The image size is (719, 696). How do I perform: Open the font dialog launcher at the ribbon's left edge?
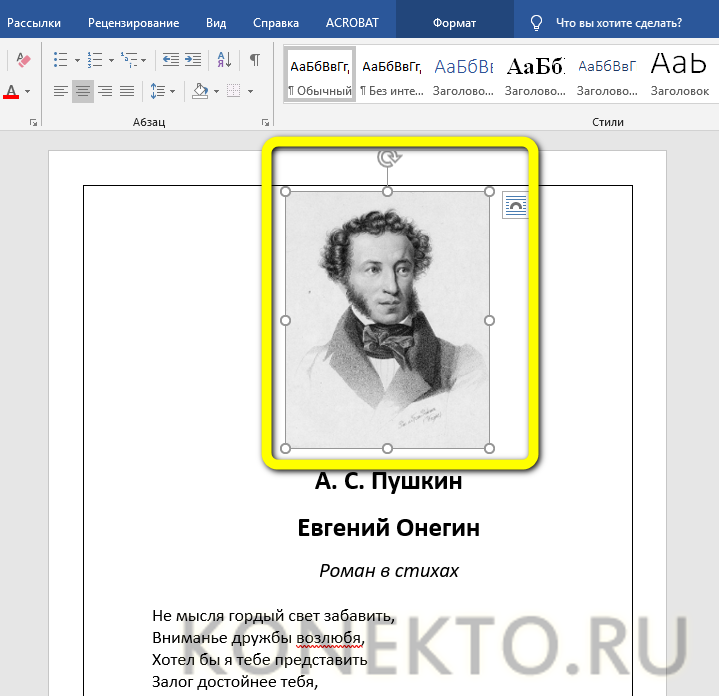[x=33, y=122]
